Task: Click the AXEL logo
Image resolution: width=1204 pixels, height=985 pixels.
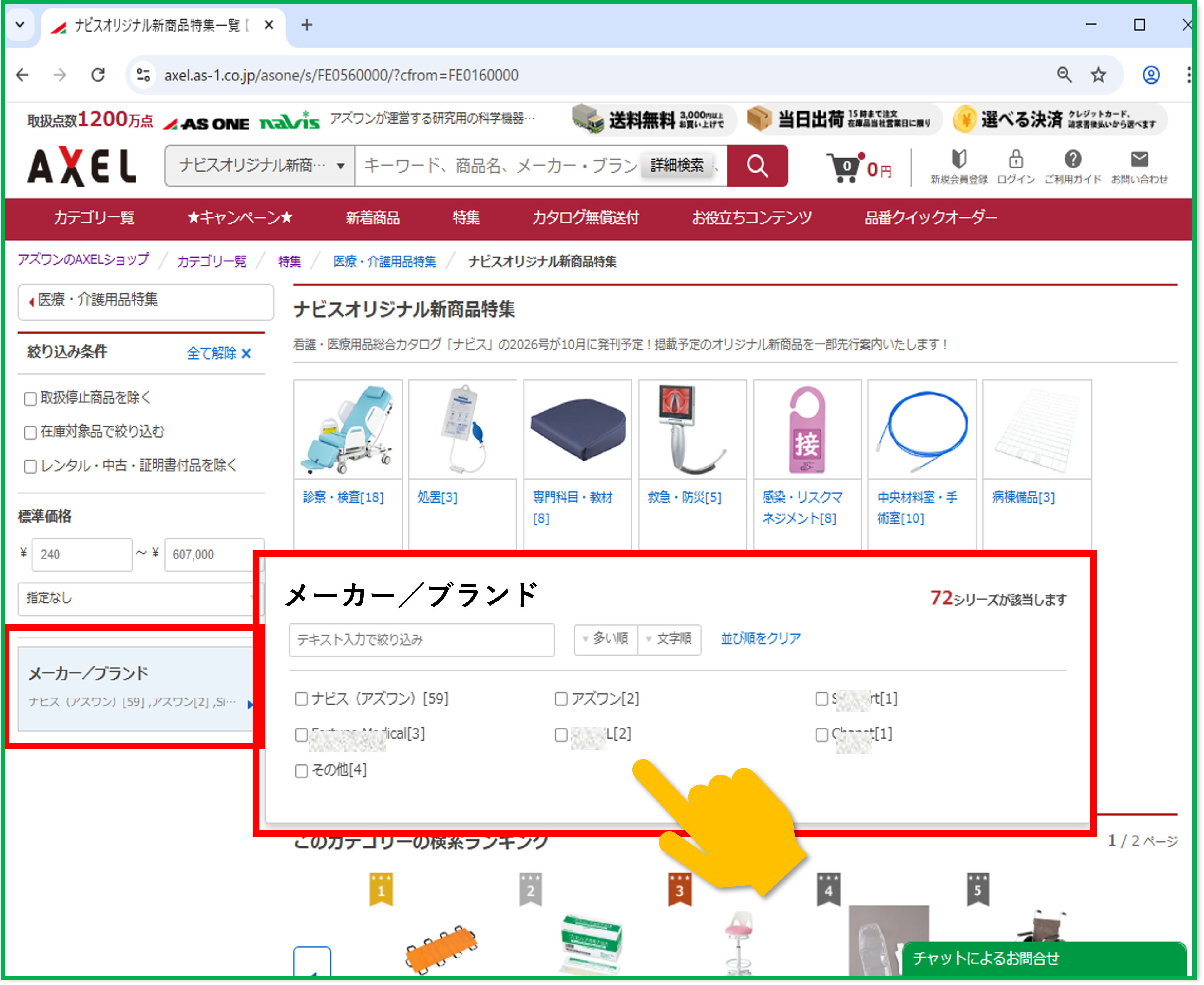Action: [82, 166]
